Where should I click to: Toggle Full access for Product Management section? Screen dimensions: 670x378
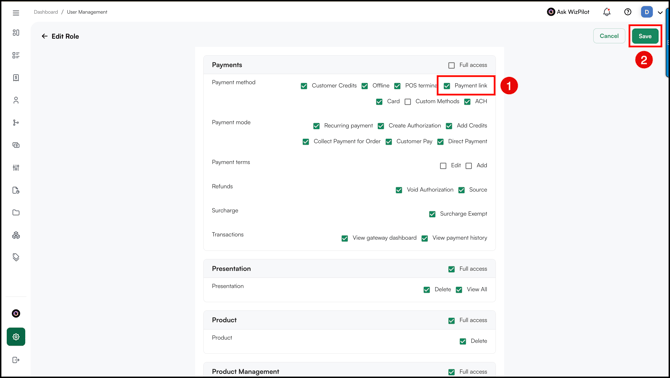451,372
